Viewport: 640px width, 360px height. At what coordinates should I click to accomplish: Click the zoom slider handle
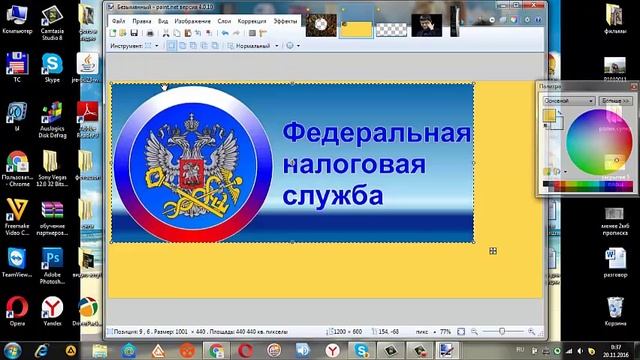click(502, 332)
